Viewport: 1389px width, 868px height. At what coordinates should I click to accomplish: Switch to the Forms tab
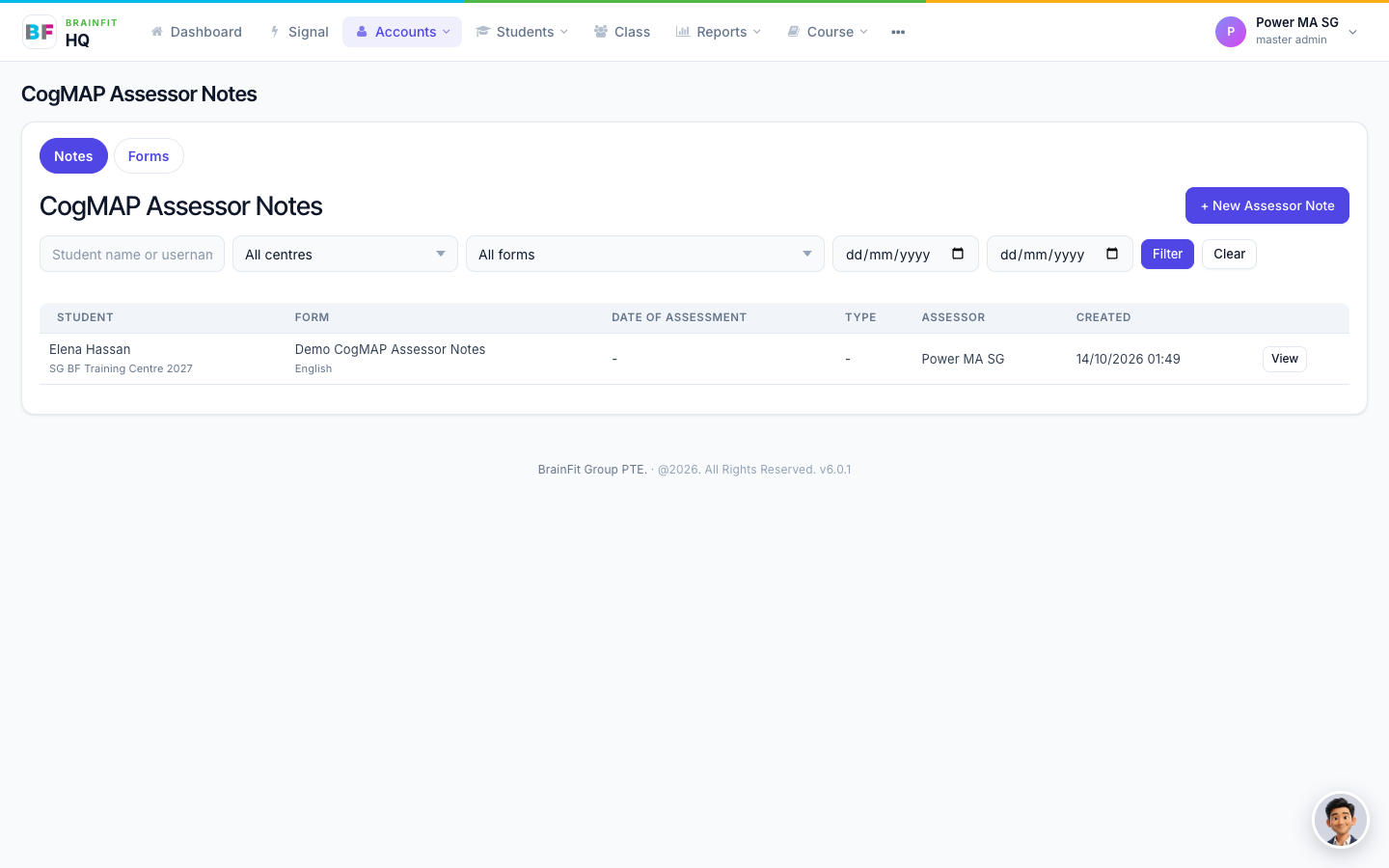[149, 156]
